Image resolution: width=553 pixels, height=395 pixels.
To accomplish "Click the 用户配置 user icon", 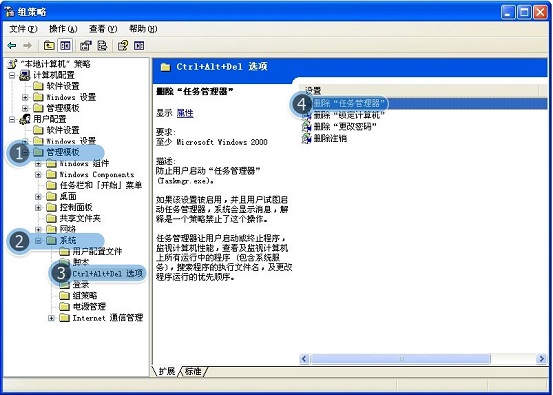I will click(x=25, y=119).
